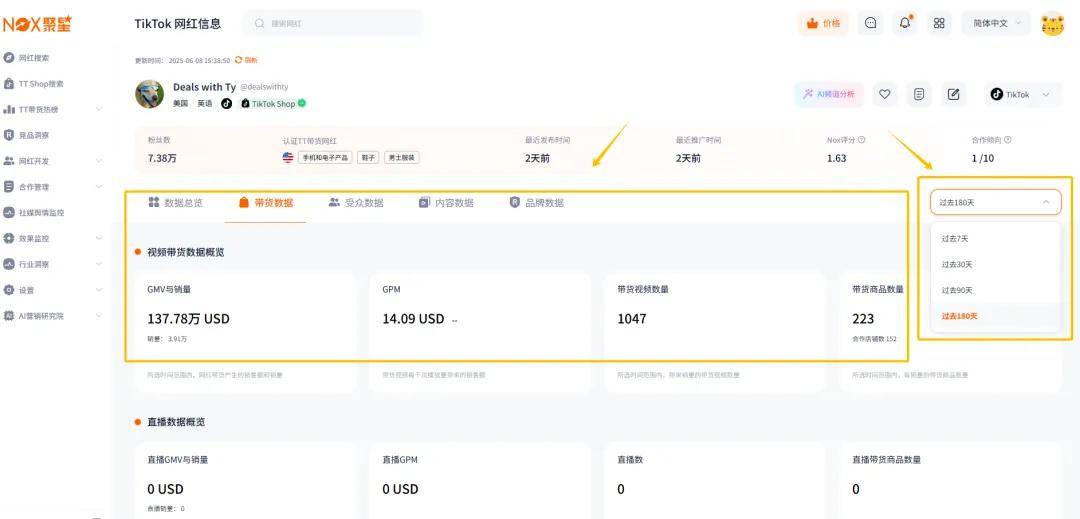Open Deals with Ty profile picture

coord(149,94)
